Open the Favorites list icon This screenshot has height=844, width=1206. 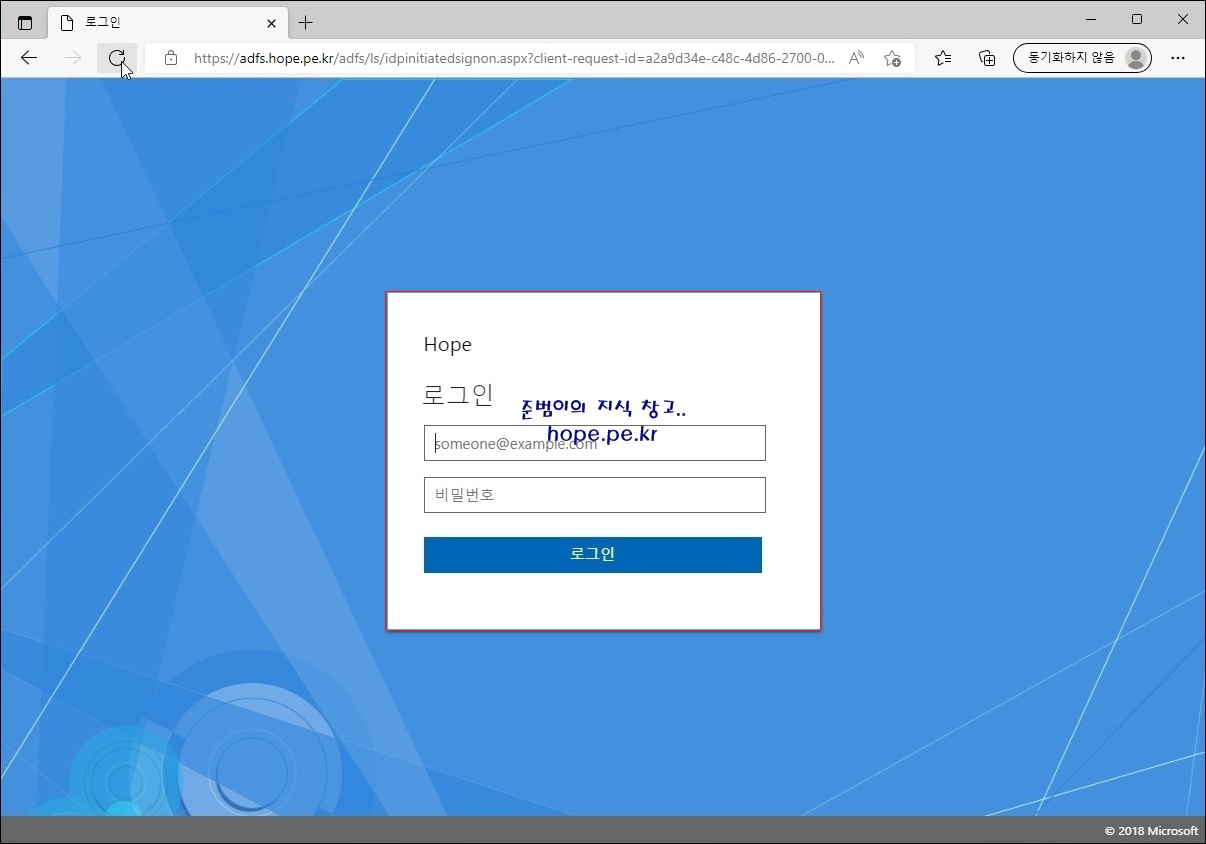click(x=943, y=58)
